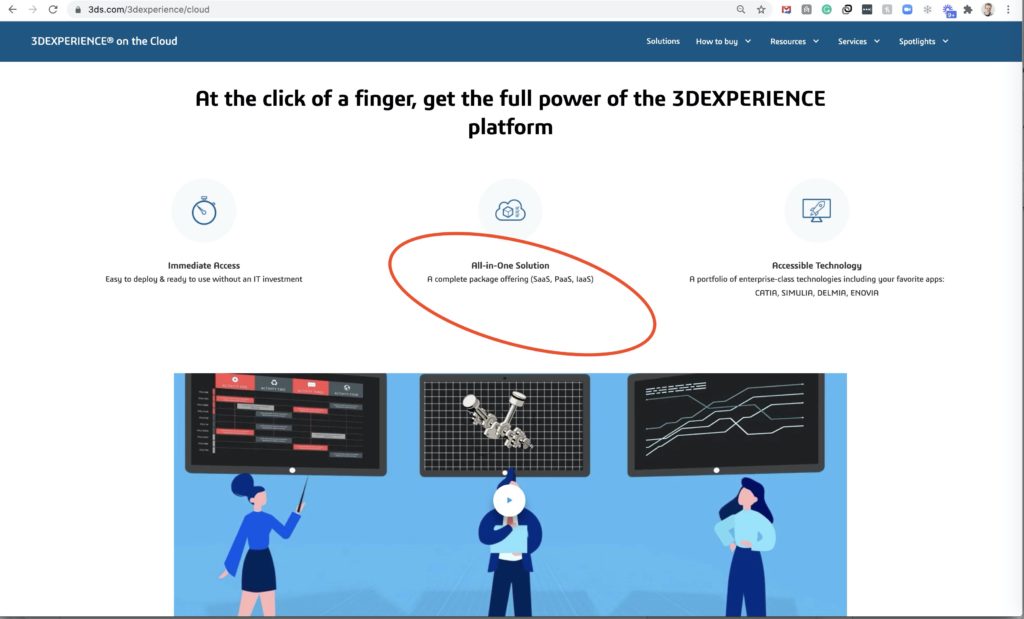
Task: Click the stopwatch Immediate Access icon
Action: tap(204, 211)
